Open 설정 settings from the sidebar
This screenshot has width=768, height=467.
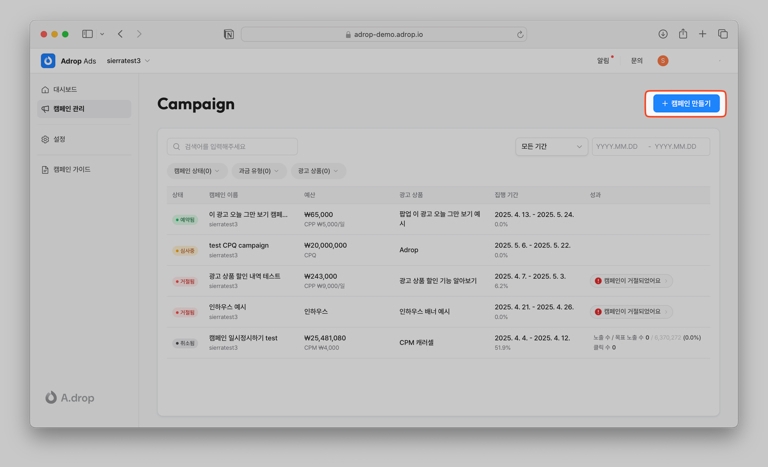(60, 139)
